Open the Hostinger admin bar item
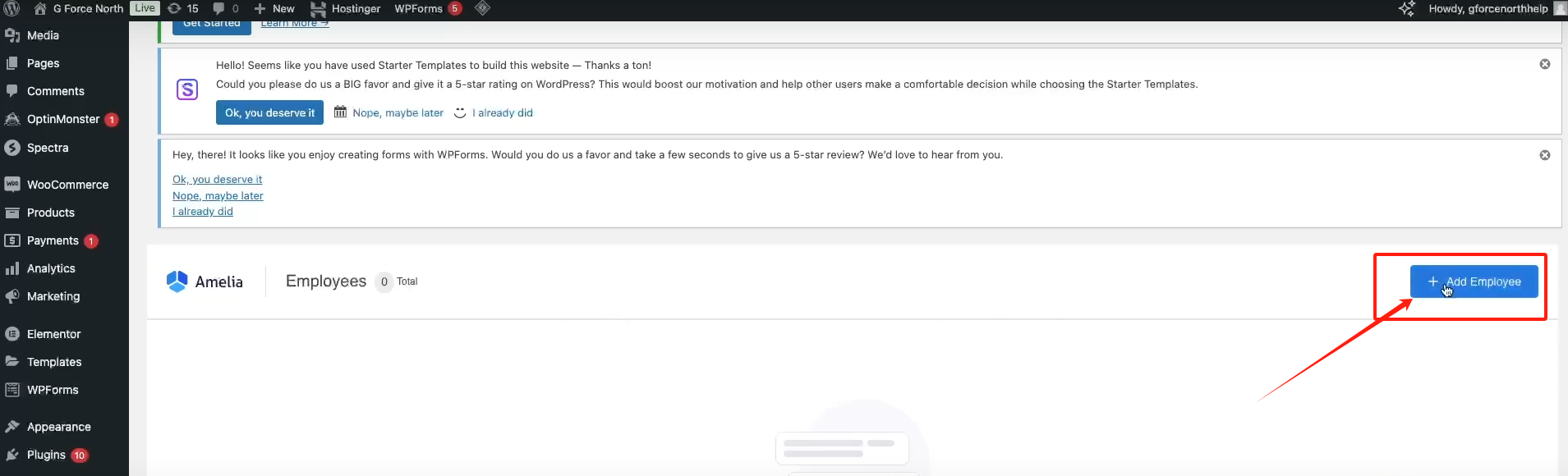1568x476 pixels. point(346,8)
